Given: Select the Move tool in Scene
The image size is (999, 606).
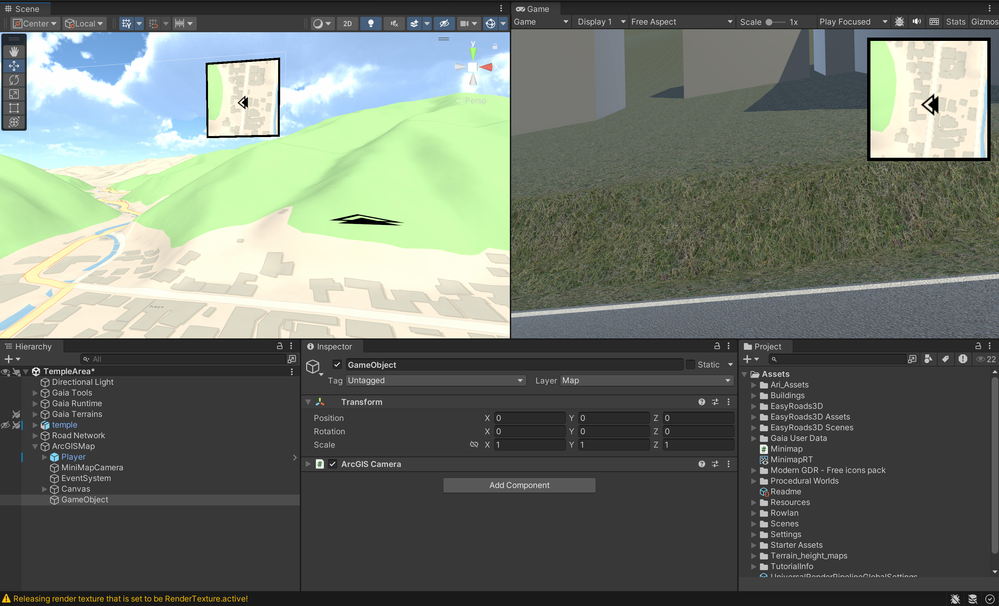Looking at the screenshot, I should (x=13, y=66).
